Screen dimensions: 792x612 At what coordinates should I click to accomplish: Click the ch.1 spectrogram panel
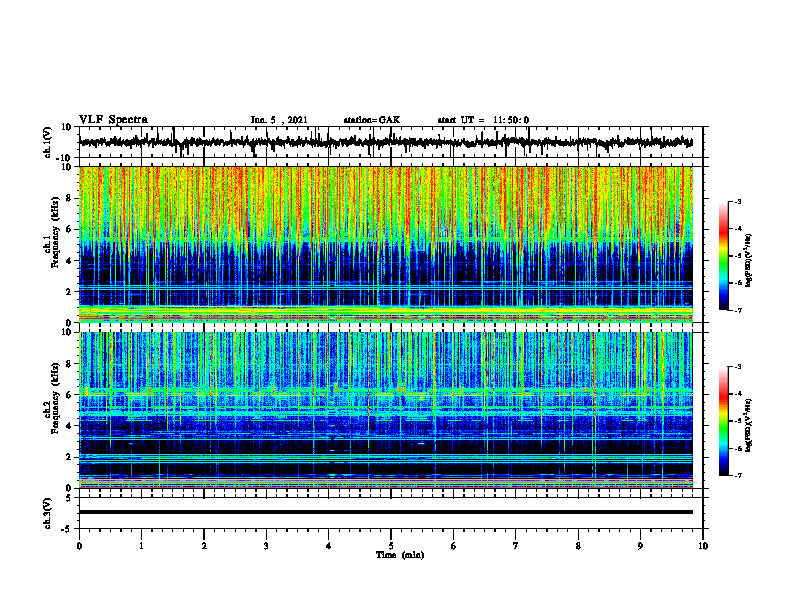tap(385, 244)
